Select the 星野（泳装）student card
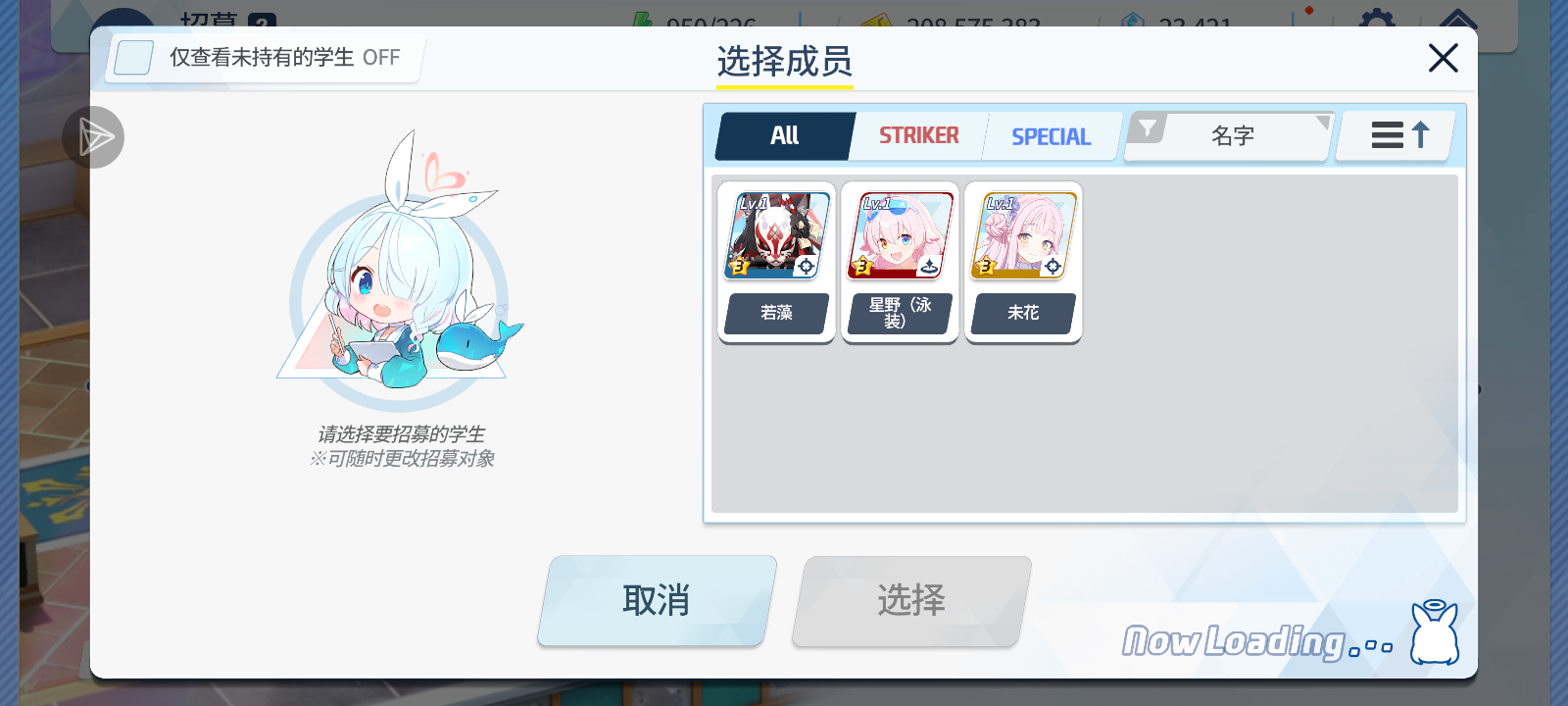 point(900,262)
